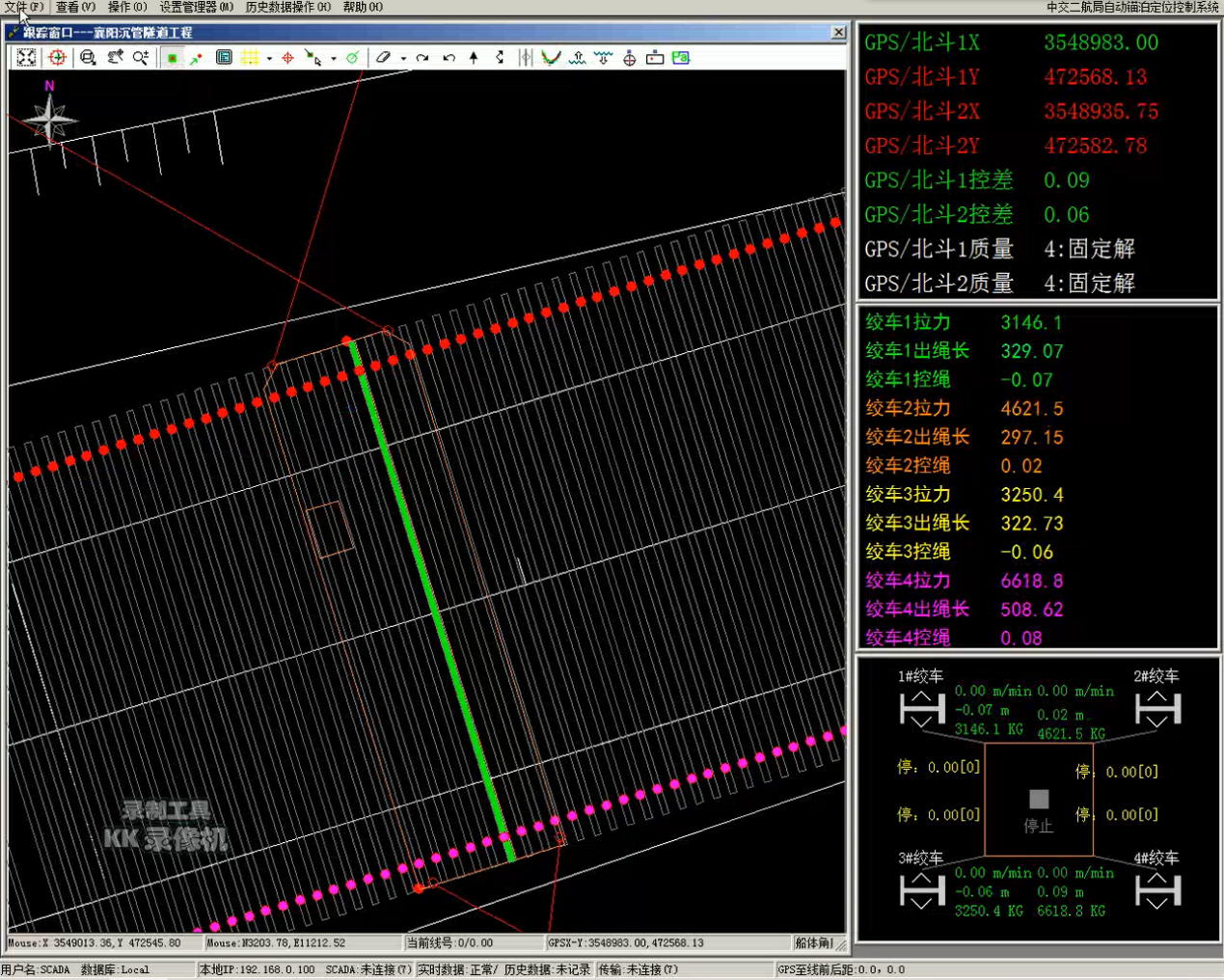1224x980 pixels.
Task: Open the 历史数据操作(H) menu
Action: coord(287,7)
